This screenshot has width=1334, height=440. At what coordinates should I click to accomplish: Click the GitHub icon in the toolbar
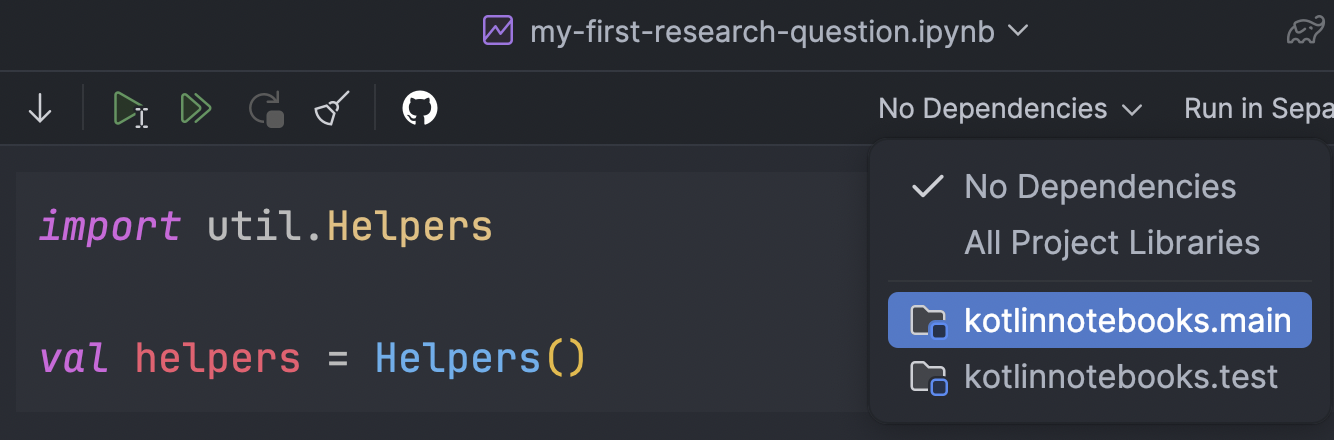420,108
